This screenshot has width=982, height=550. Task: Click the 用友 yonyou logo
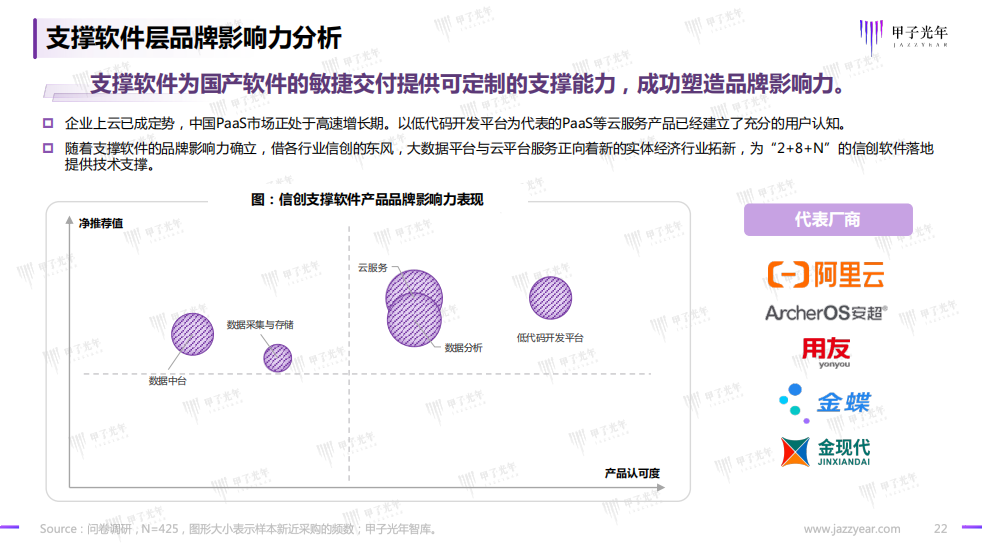point(826,353)
